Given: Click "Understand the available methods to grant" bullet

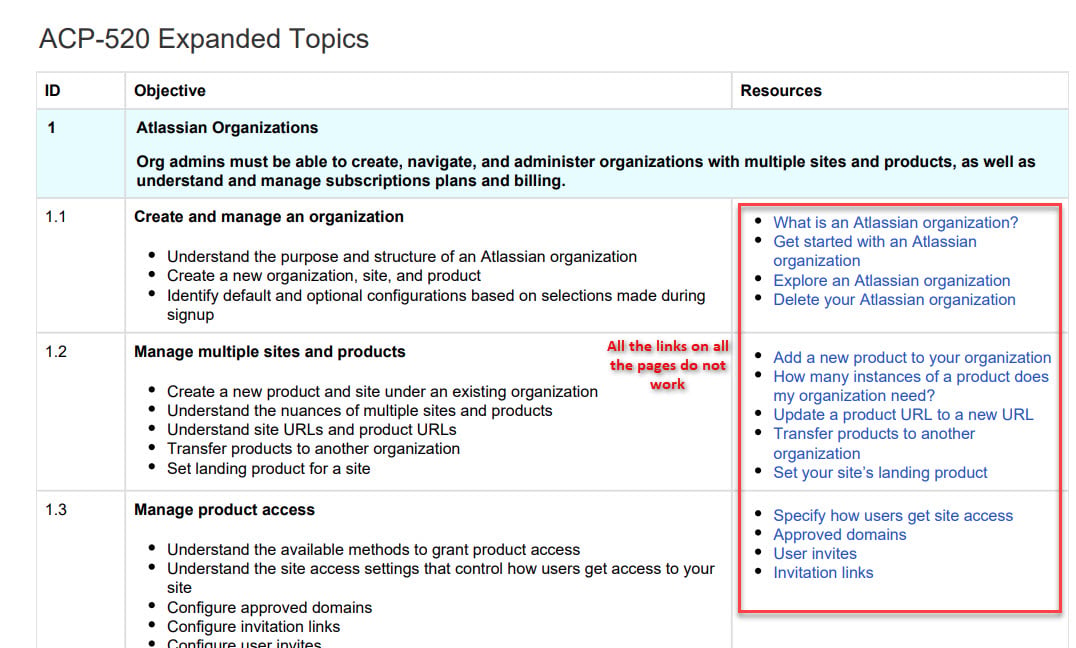Looking at the screenshot, I should 373,550.
